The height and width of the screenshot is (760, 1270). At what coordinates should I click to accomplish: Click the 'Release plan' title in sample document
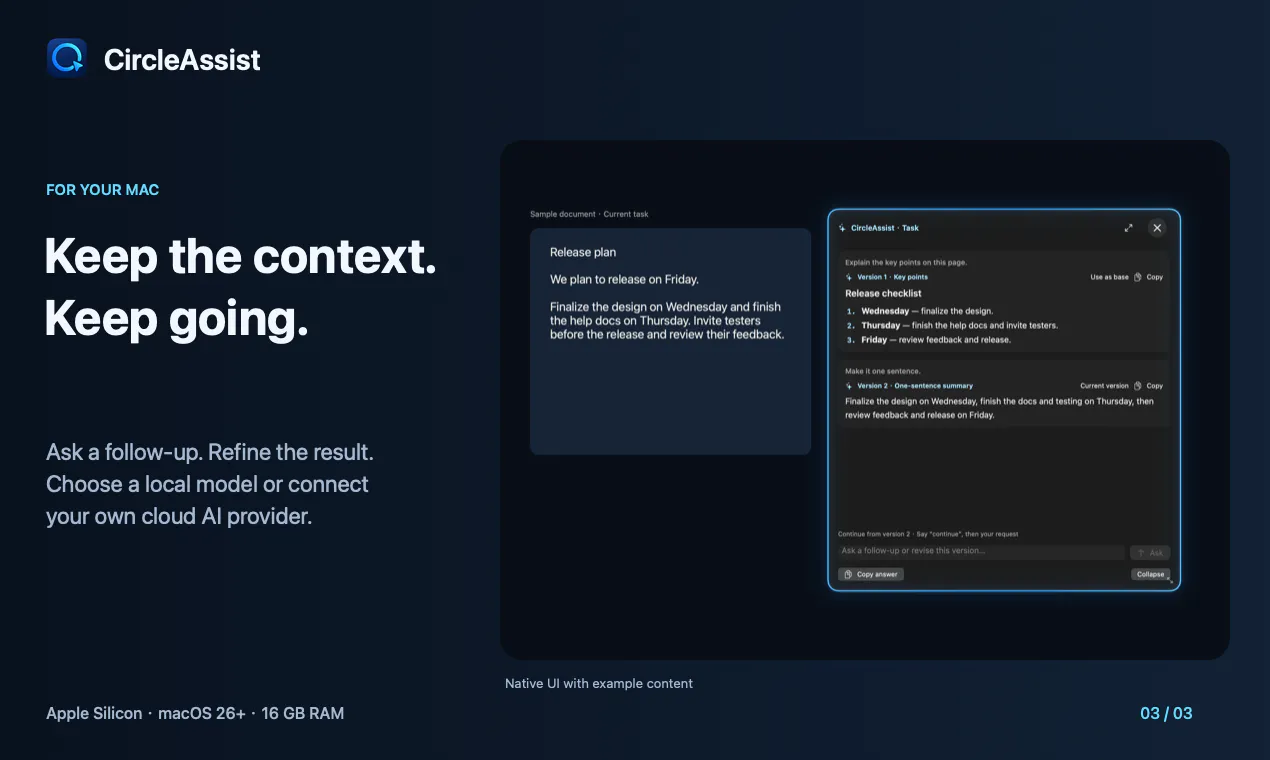pos(583,253)
